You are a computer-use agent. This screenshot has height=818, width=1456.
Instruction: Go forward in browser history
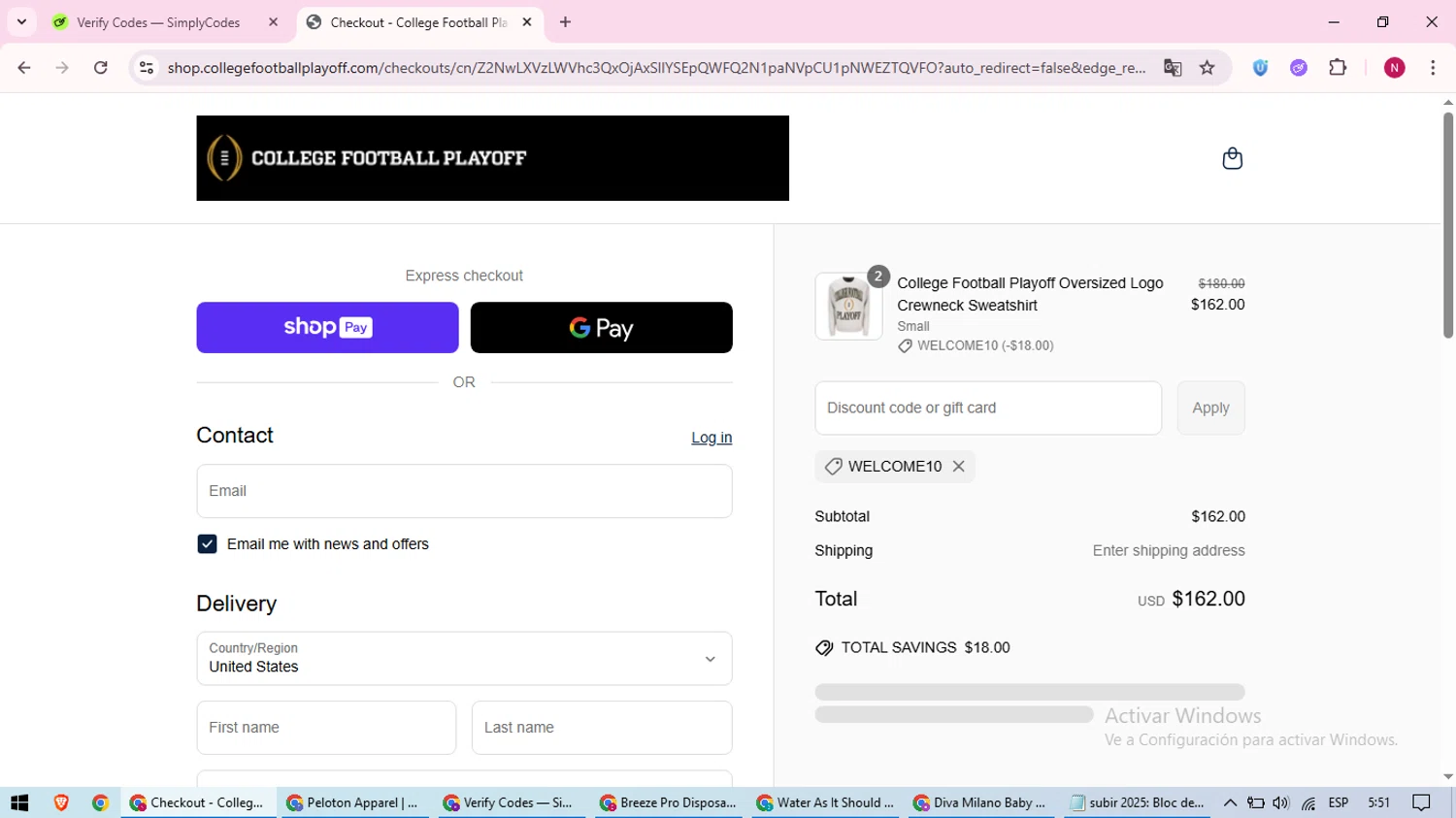click(x=62, y=68)
